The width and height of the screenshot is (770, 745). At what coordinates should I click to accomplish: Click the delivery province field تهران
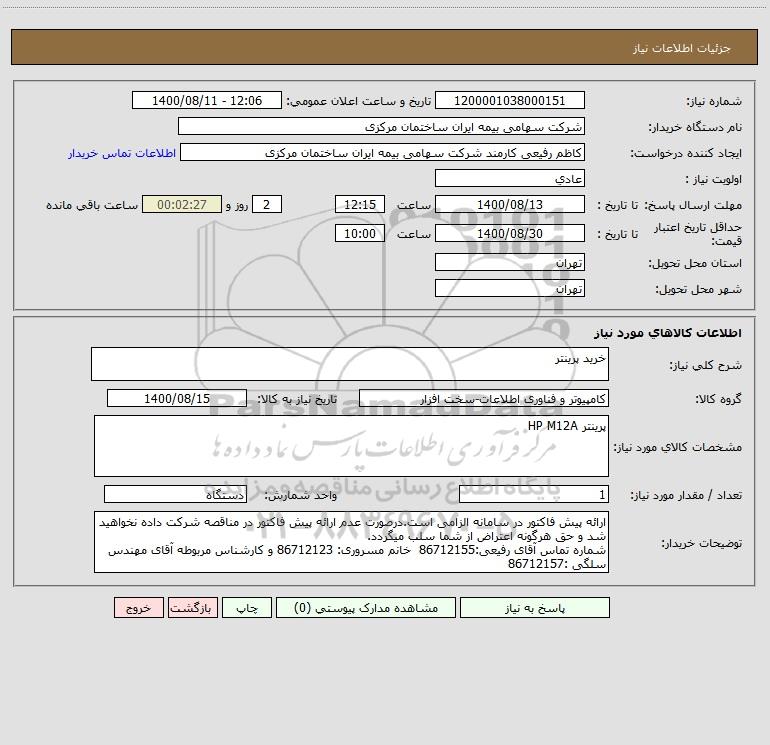[x=510, y=262]
